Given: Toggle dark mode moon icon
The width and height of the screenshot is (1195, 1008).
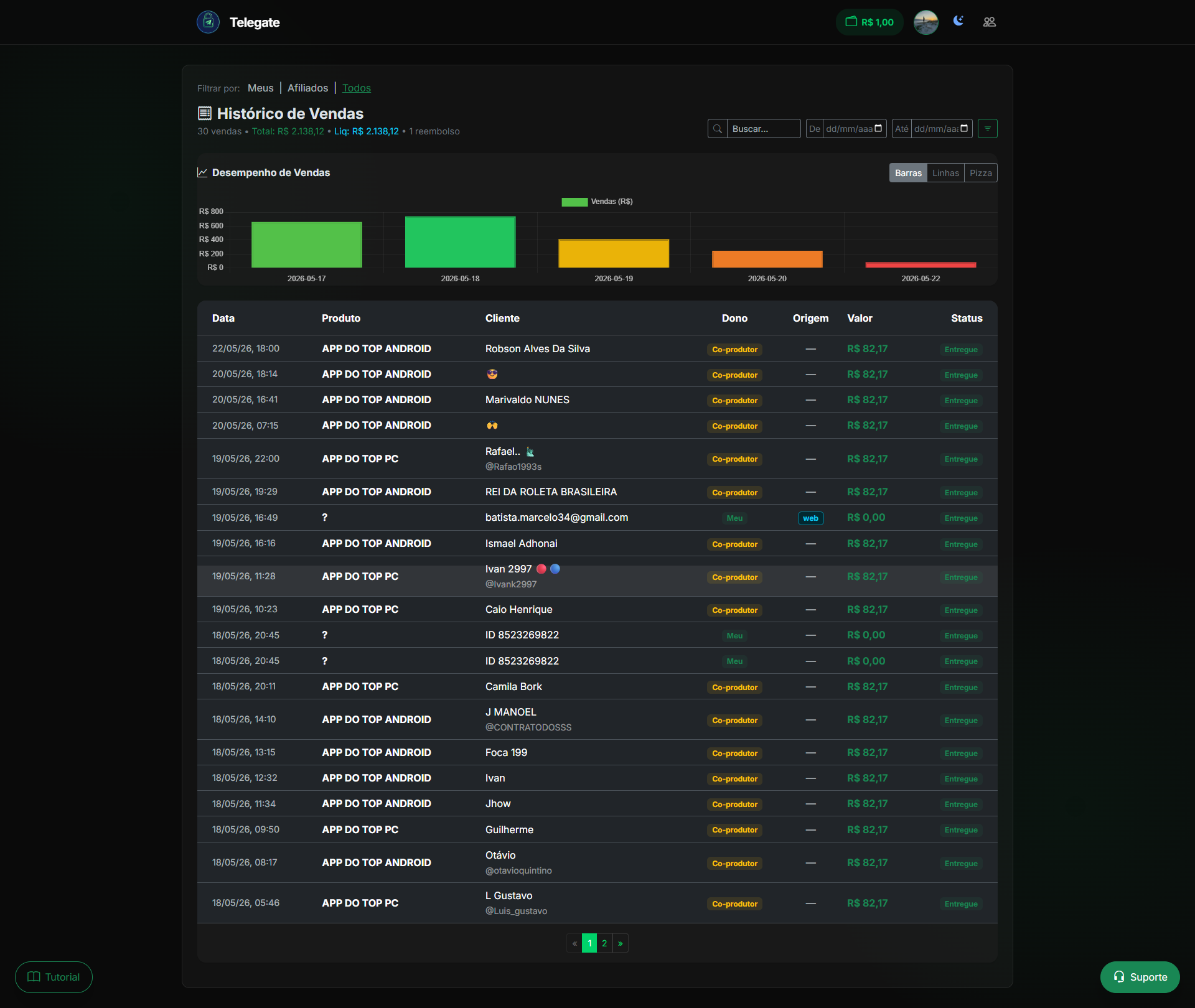Looking at the screenshot, I should 958,21.
